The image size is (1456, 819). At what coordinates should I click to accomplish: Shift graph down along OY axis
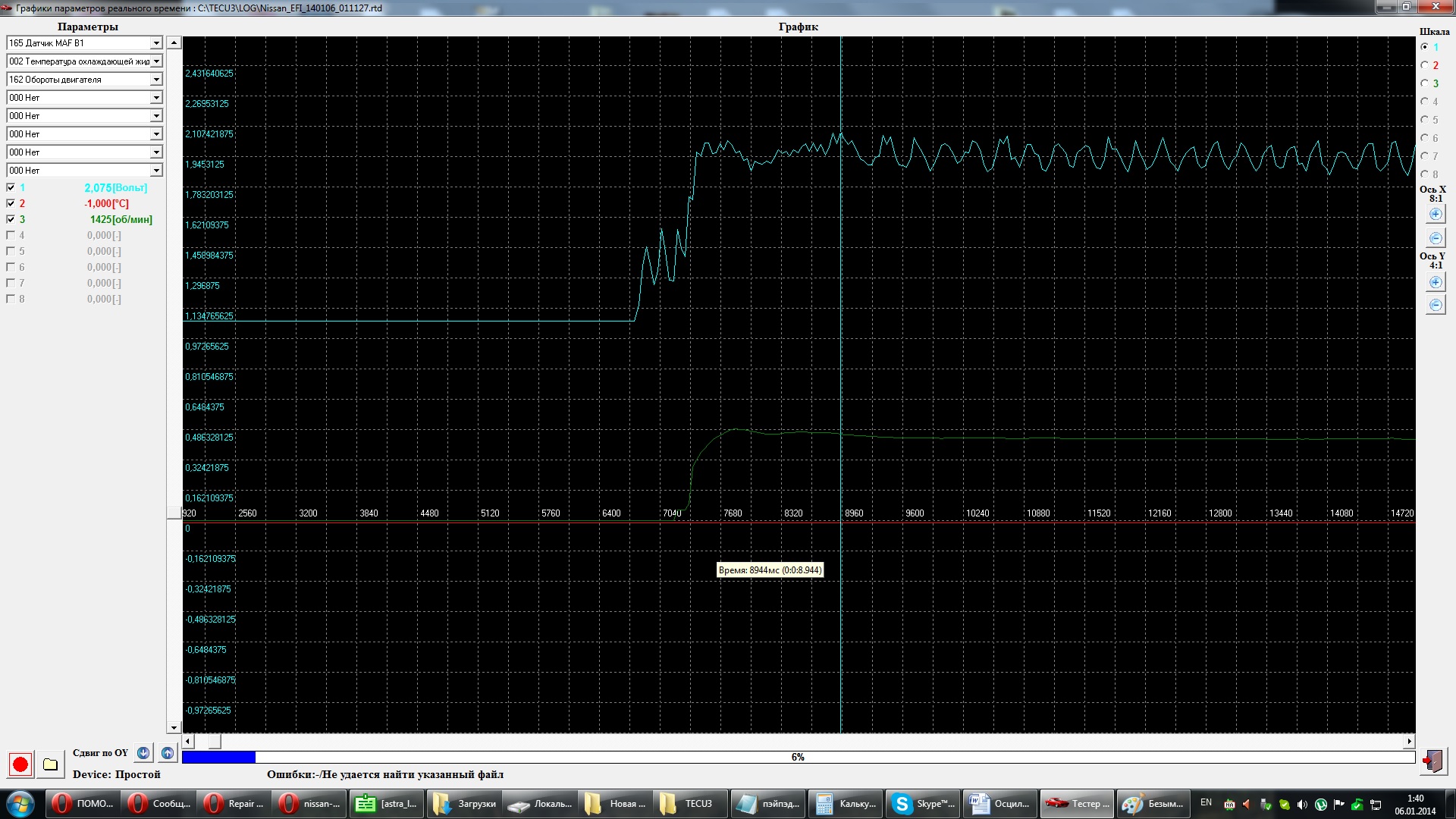(x=143, y=753)
